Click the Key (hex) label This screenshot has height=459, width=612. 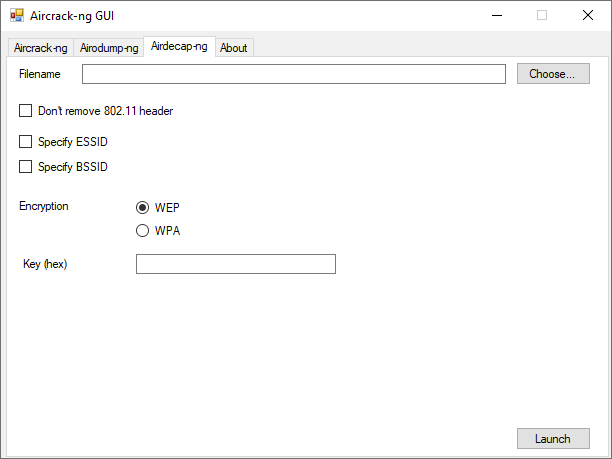tap(45, 264)
